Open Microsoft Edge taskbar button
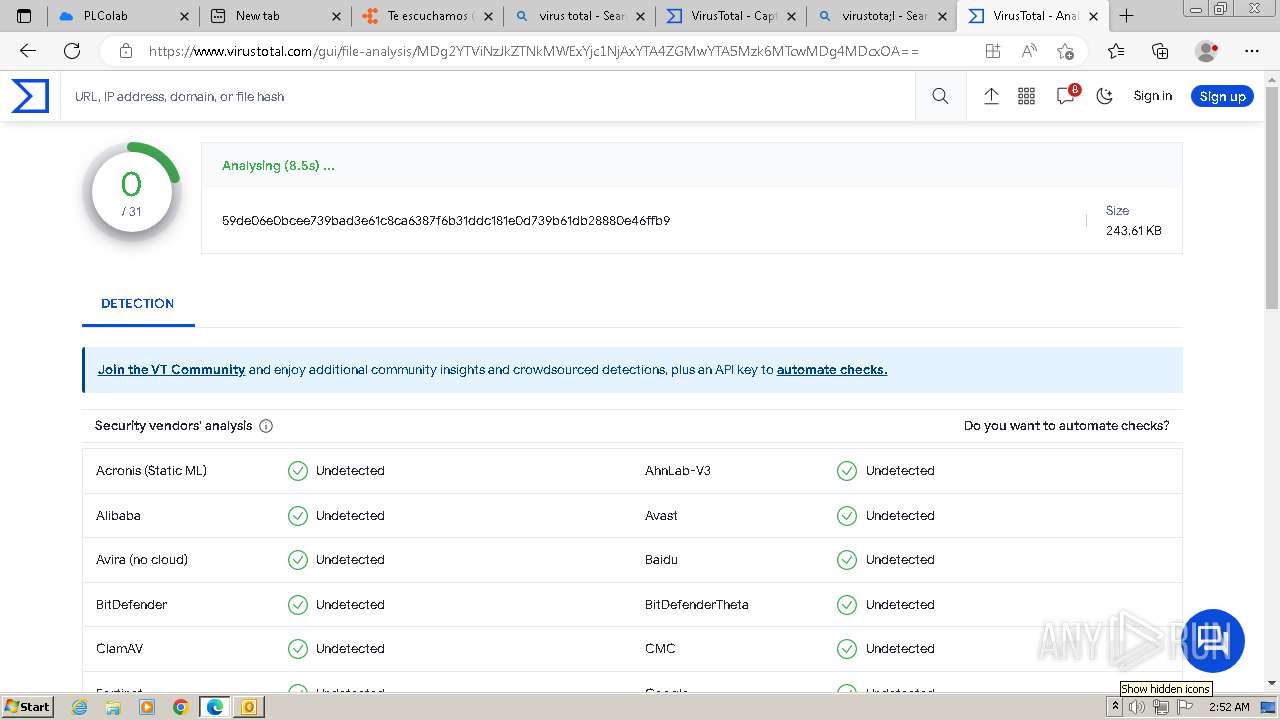1280x720 pixels. click(x=214, y=707)
